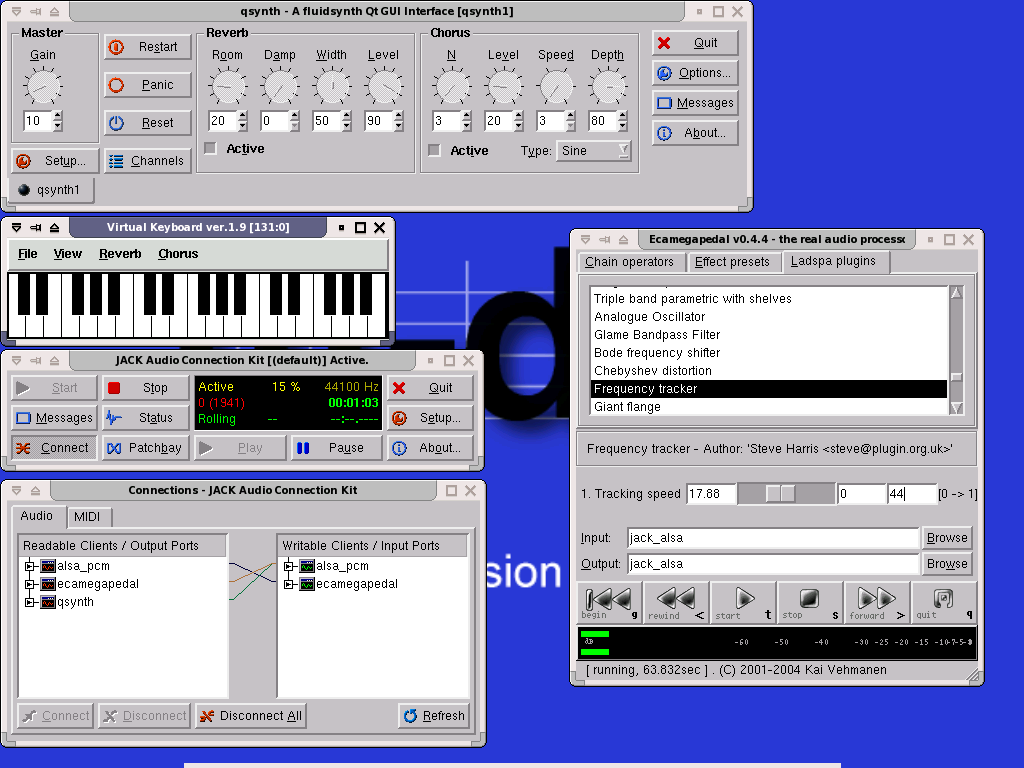Click Disconnect All in Connections window

(x=250, y=716)
